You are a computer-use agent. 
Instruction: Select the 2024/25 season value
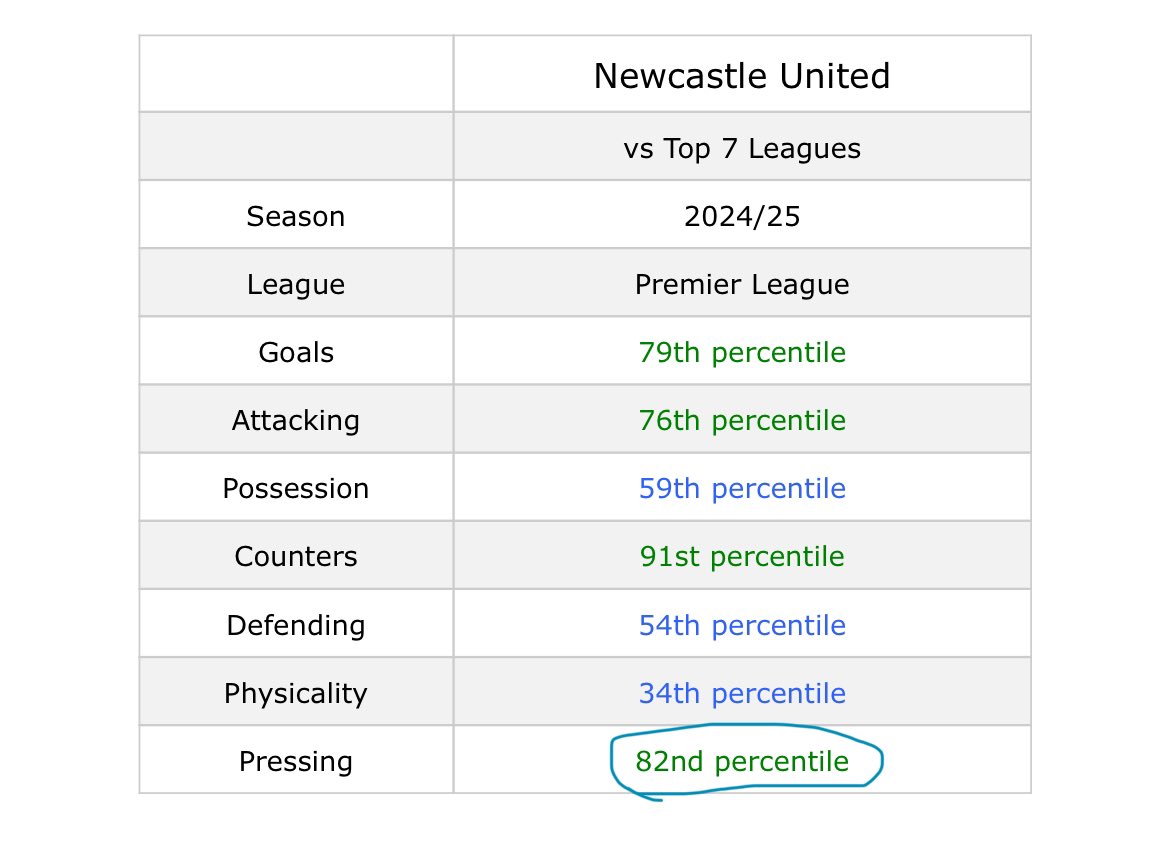coord(742,216)
